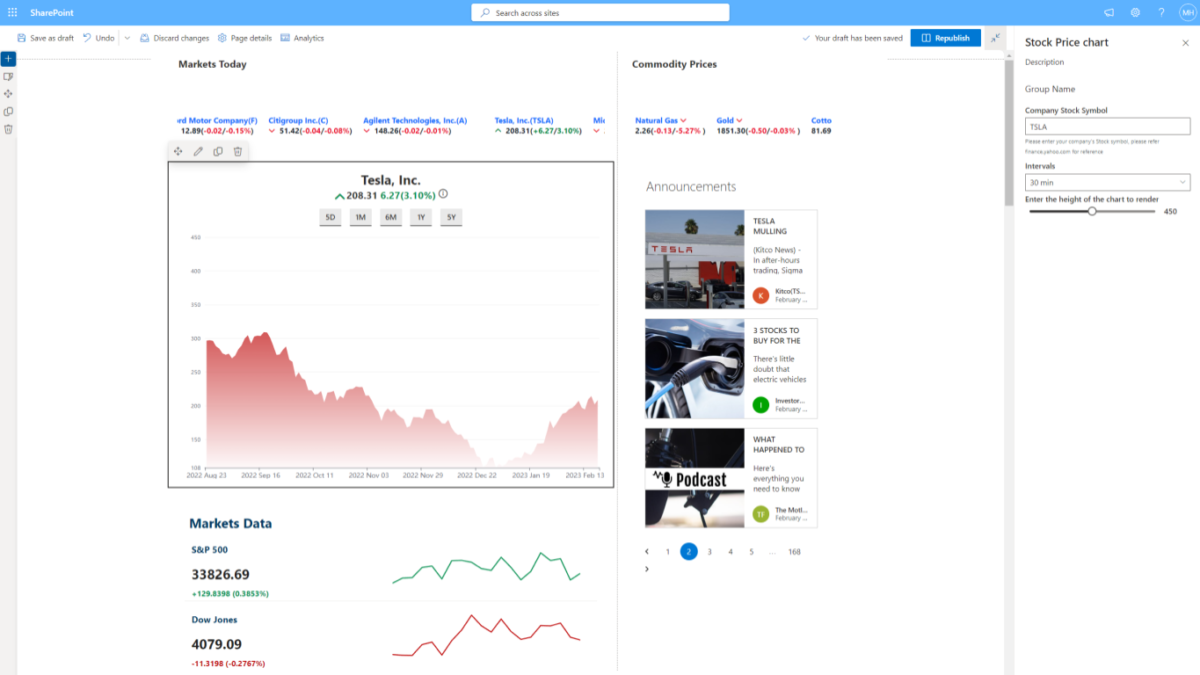Open the SharePoint app launcher waffle icon
The width and height of the screenshot is (1200, 675).
pyautogui.click(x=11, y=12)
